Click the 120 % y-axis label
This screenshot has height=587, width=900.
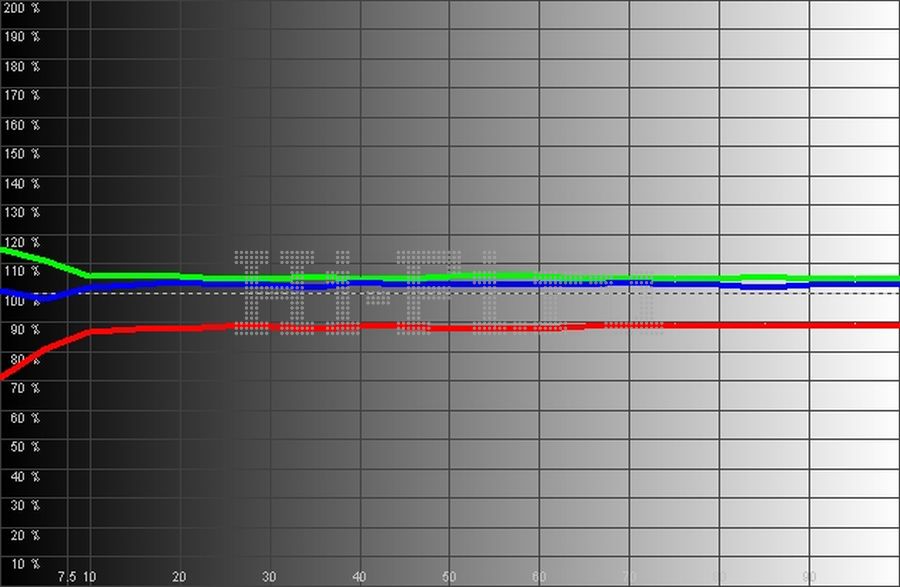[x=20, y=242]
